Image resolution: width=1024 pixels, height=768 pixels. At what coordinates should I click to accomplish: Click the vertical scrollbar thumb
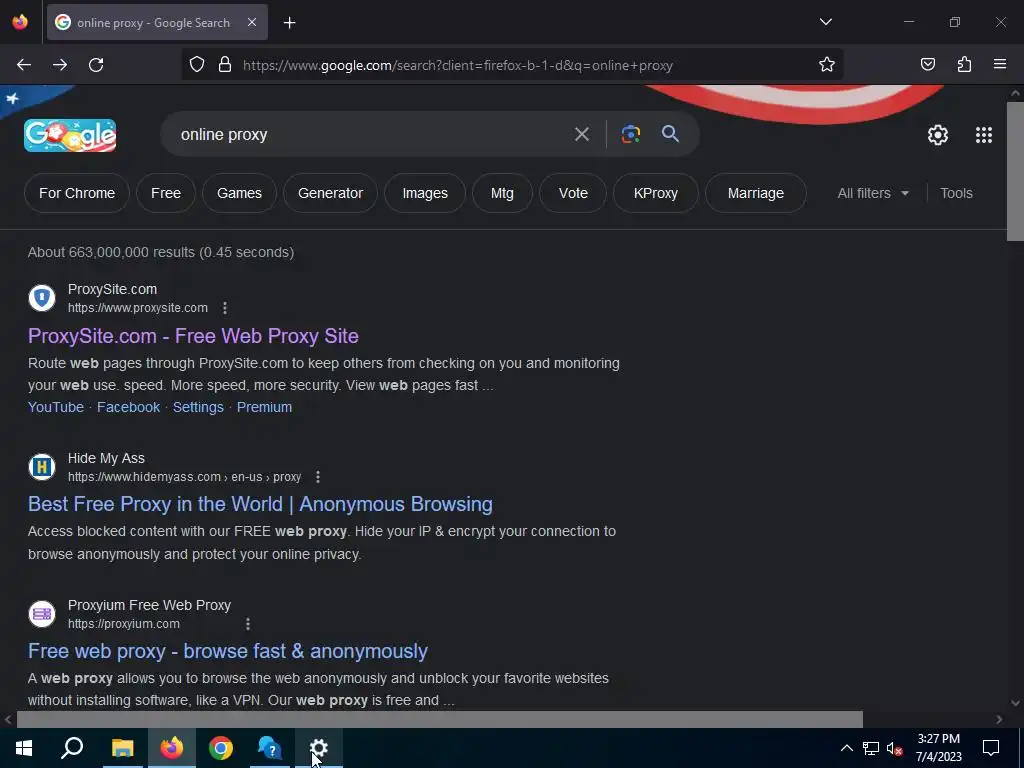(x=1015, y=171)
